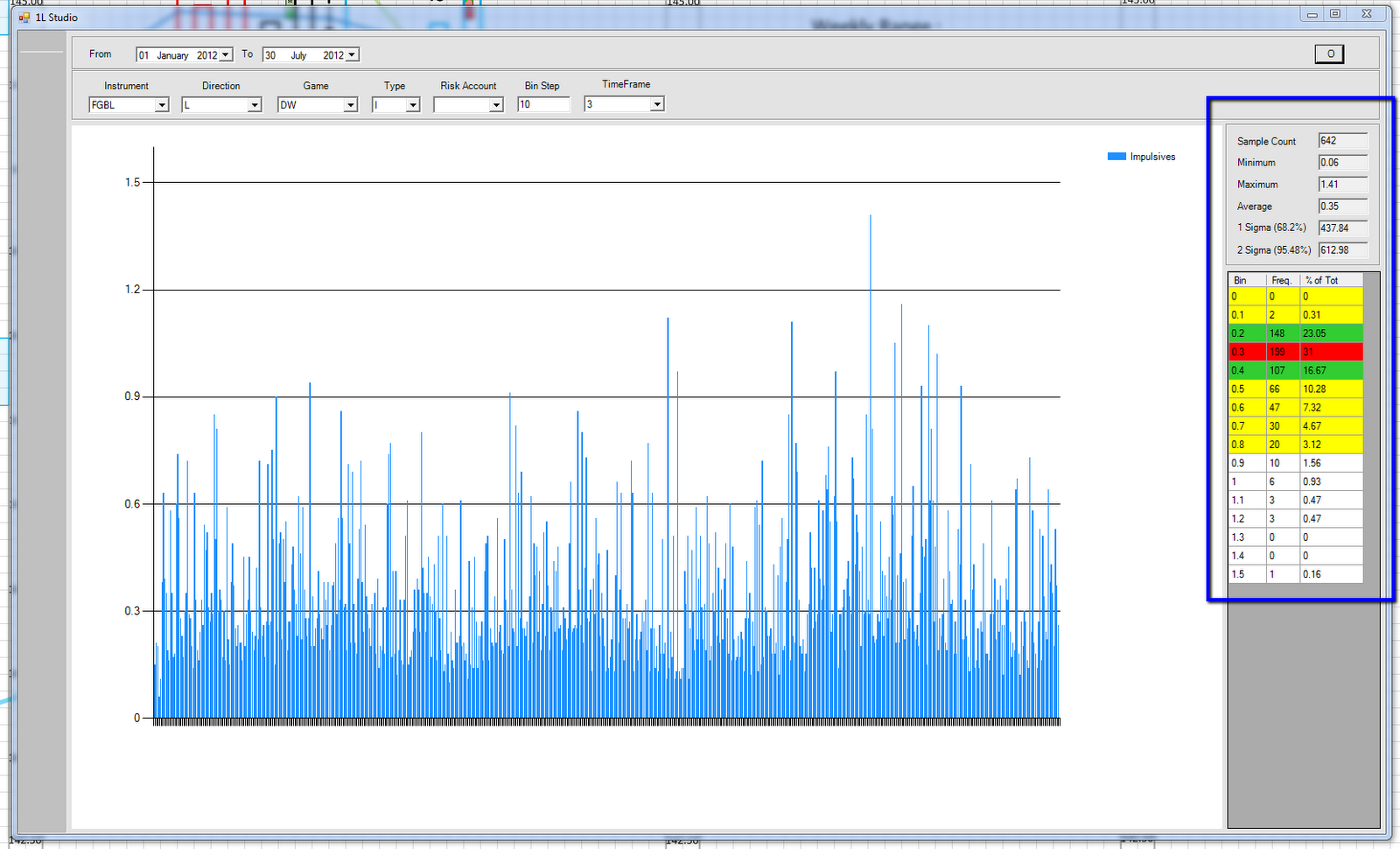The width and height of the screenshot is (1400, 849).
Task: Click the Bin Step input field
Action: [x=543, y=104]
